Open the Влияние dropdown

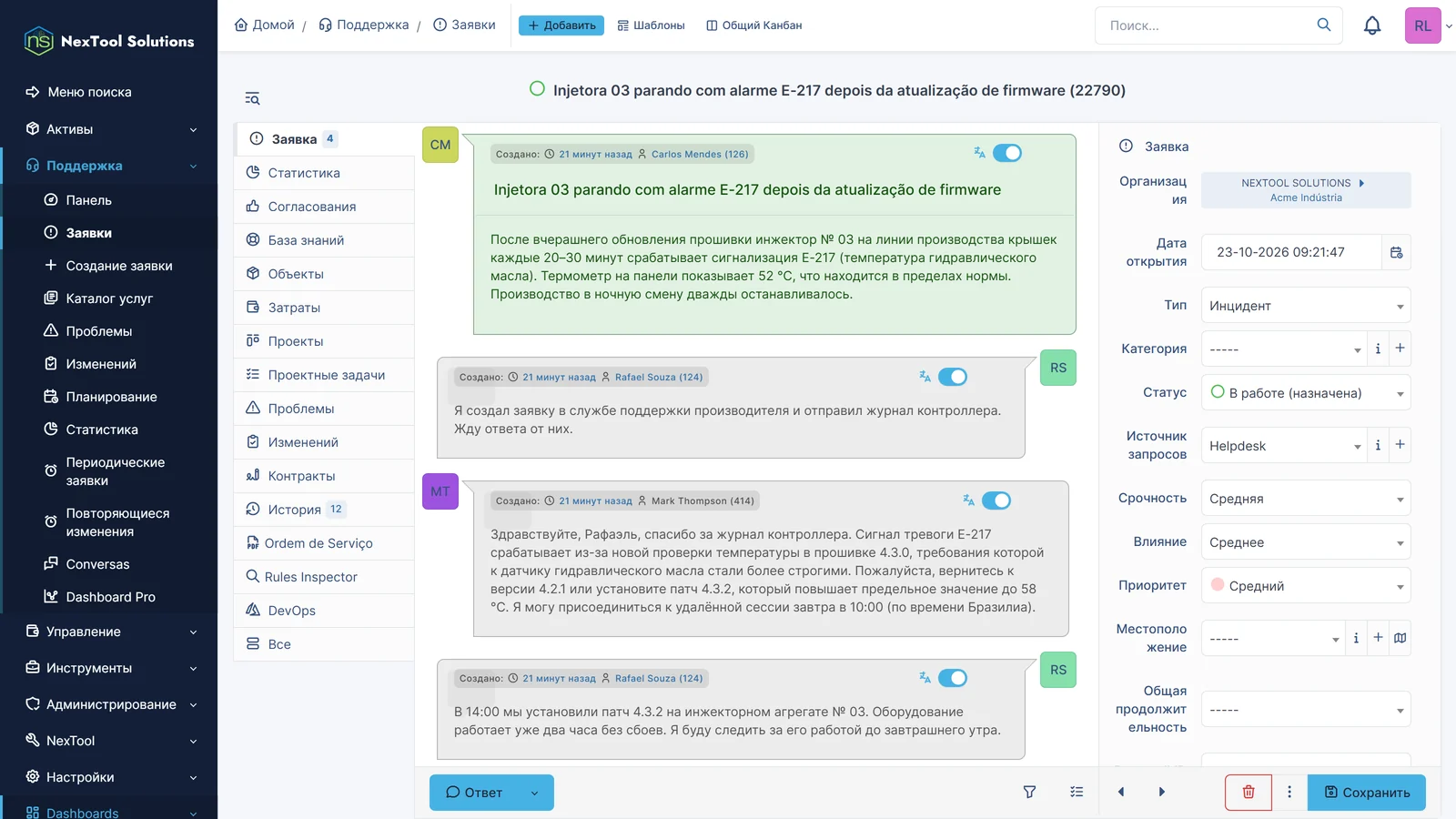pos(1306,542)
